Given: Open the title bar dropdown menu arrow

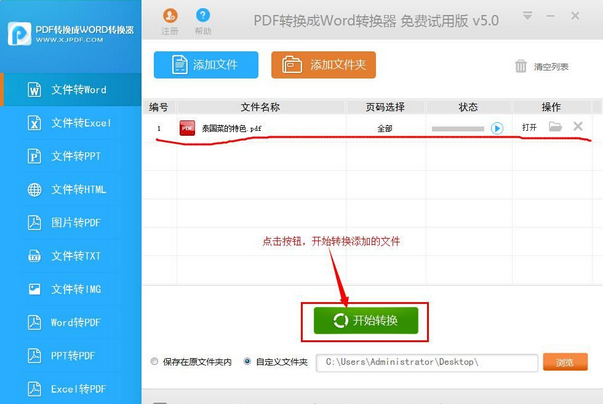Looking at the screenshot, I should coord(527,16).
